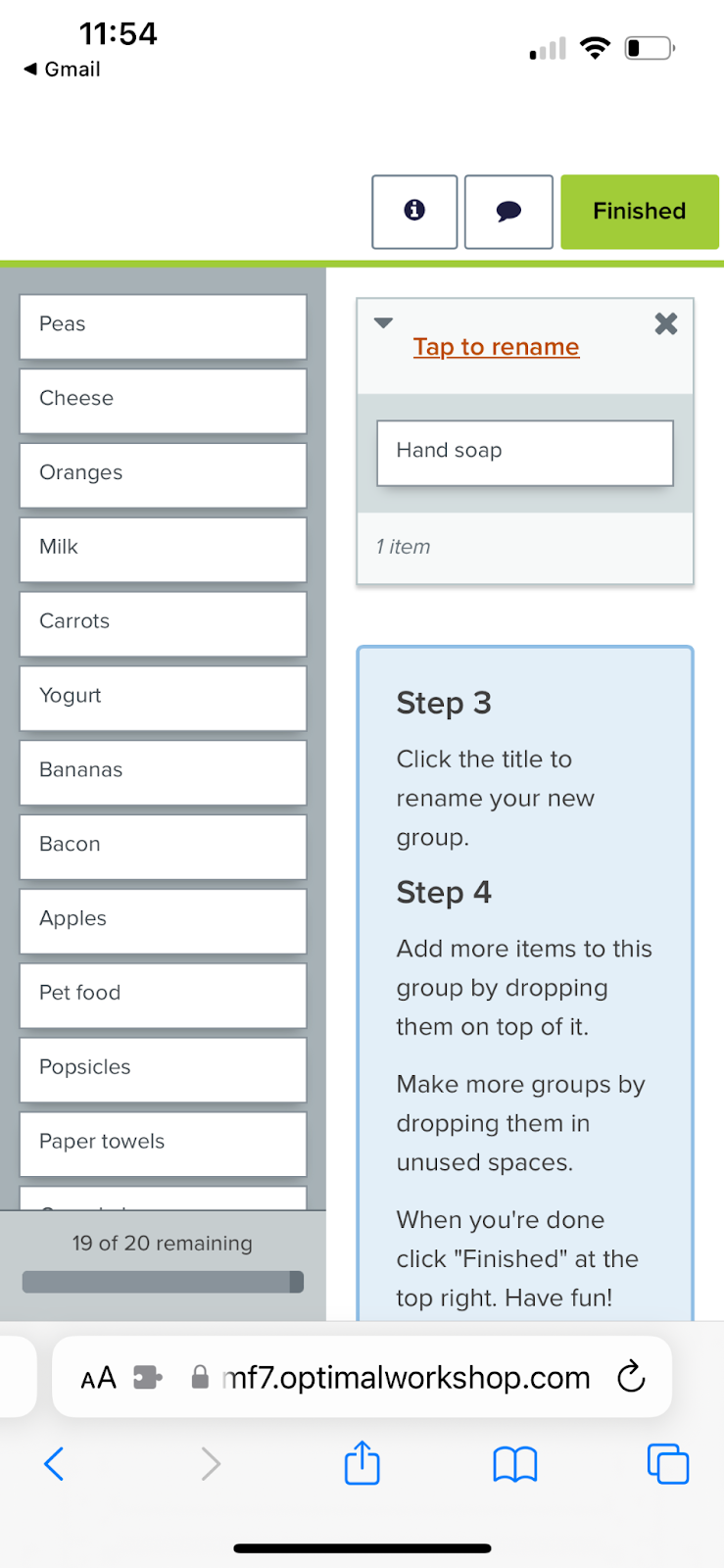Tap the Safari reload page icon
This screenshot has height=1568, width=724.
tap(631, 1377)
